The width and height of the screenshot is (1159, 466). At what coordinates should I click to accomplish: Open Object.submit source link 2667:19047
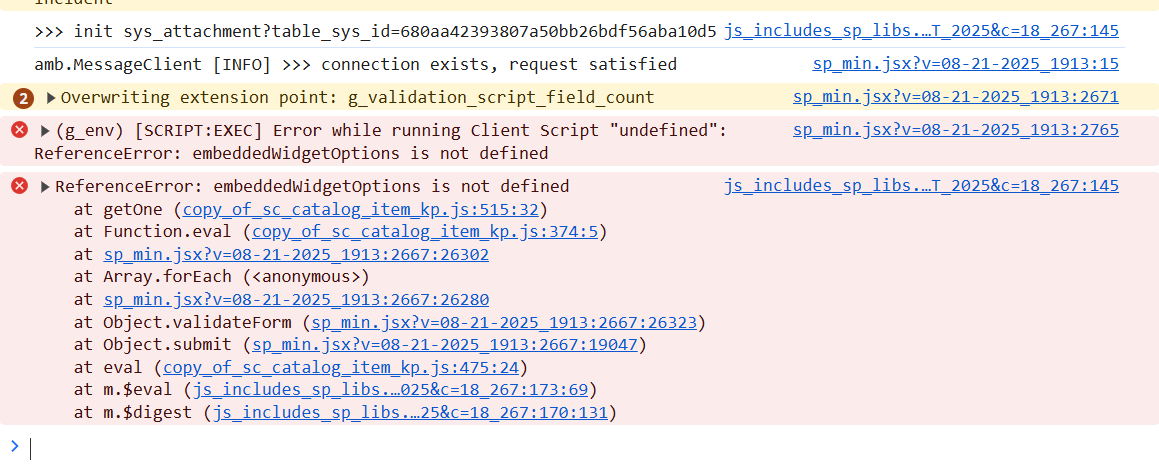pyautogui.click(x=446, y=345)
